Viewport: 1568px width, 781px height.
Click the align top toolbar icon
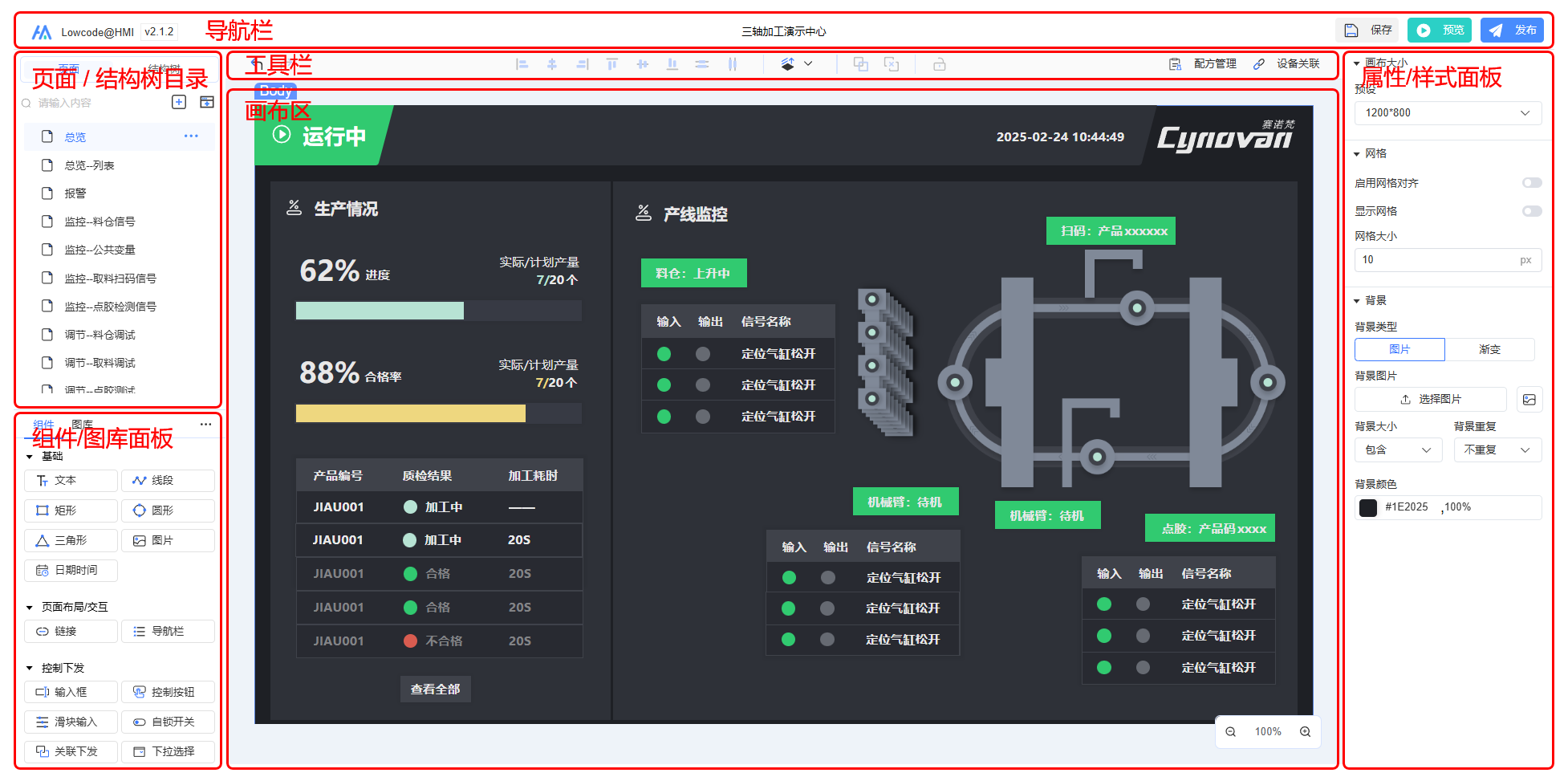[x=612, y=64]
